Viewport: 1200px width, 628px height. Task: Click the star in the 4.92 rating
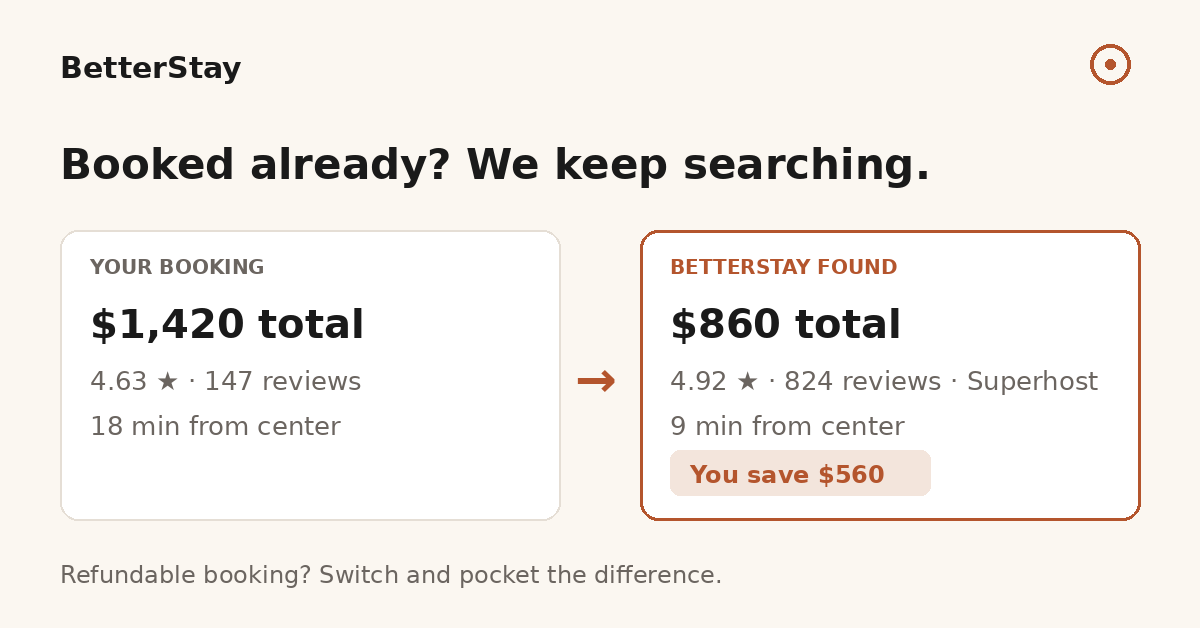coord(747,382)
